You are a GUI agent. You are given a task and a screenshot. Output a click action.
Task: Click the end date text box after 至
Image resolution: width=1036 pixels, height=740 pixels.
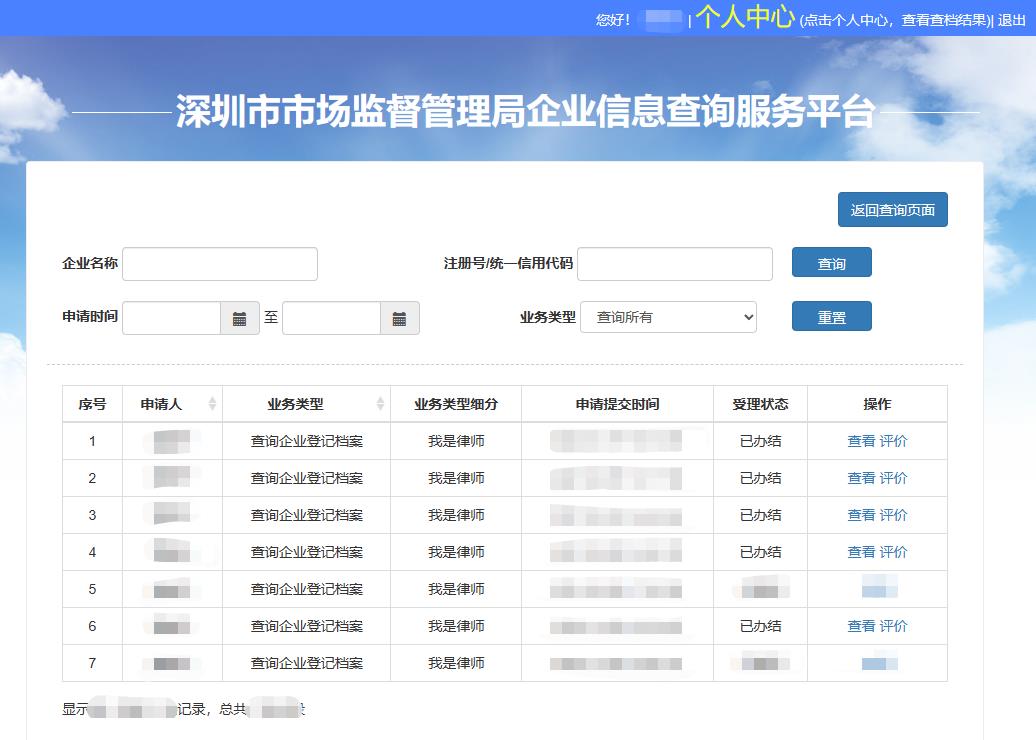click(x=330, y=317)
